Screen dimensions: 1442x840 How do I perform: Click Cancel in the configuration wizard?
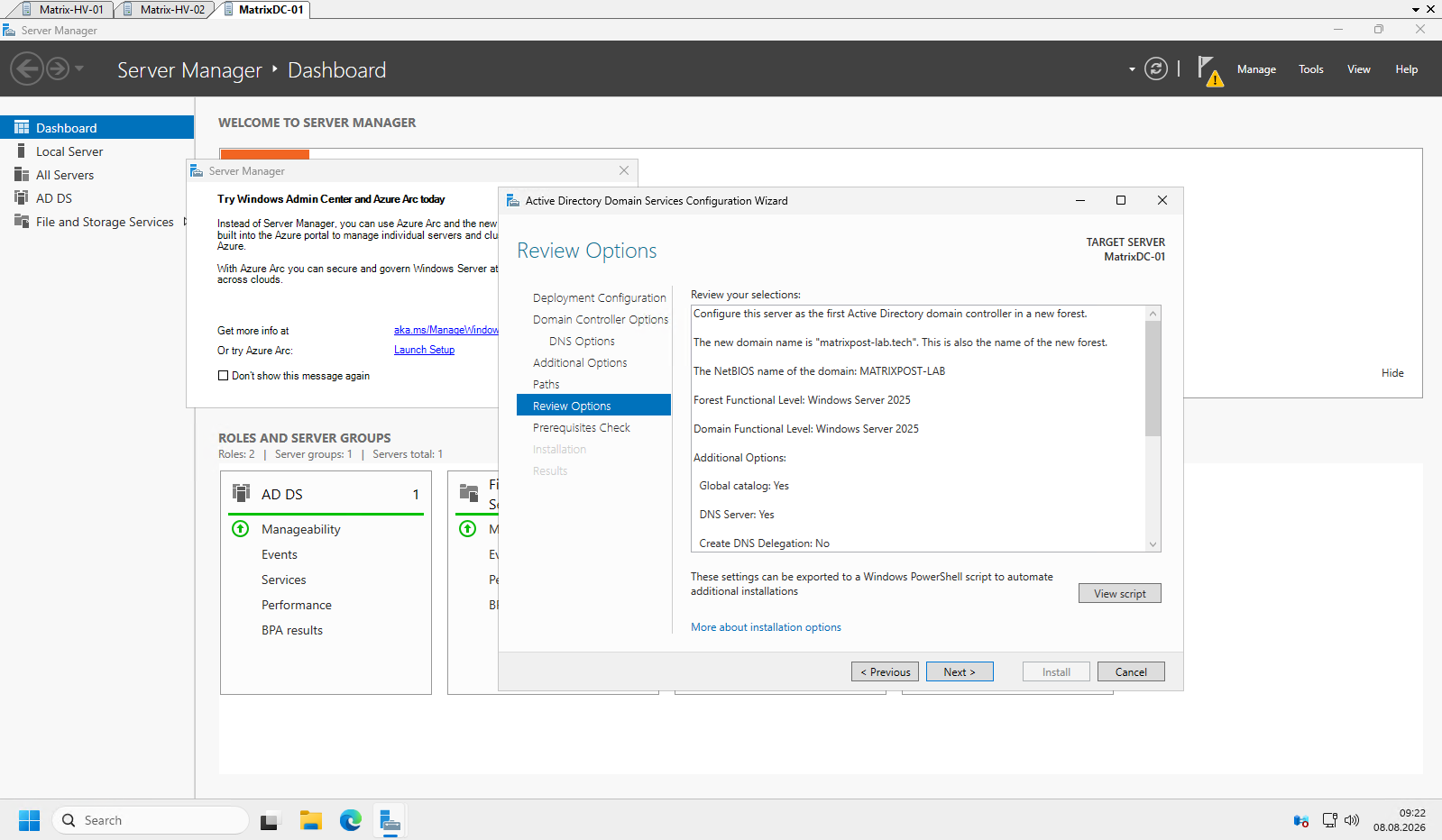pyautogui.click(x=1131, y=671)
